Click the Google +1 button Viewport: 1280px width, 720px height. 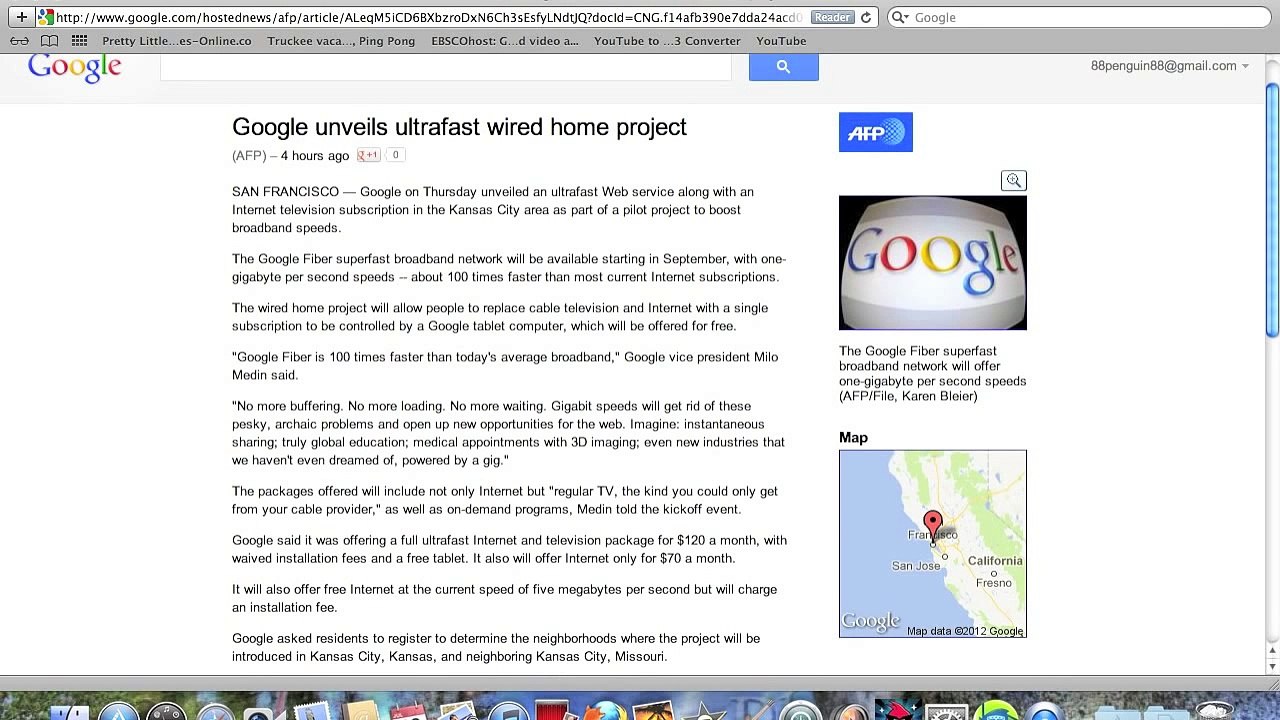(x=369, y=155)
